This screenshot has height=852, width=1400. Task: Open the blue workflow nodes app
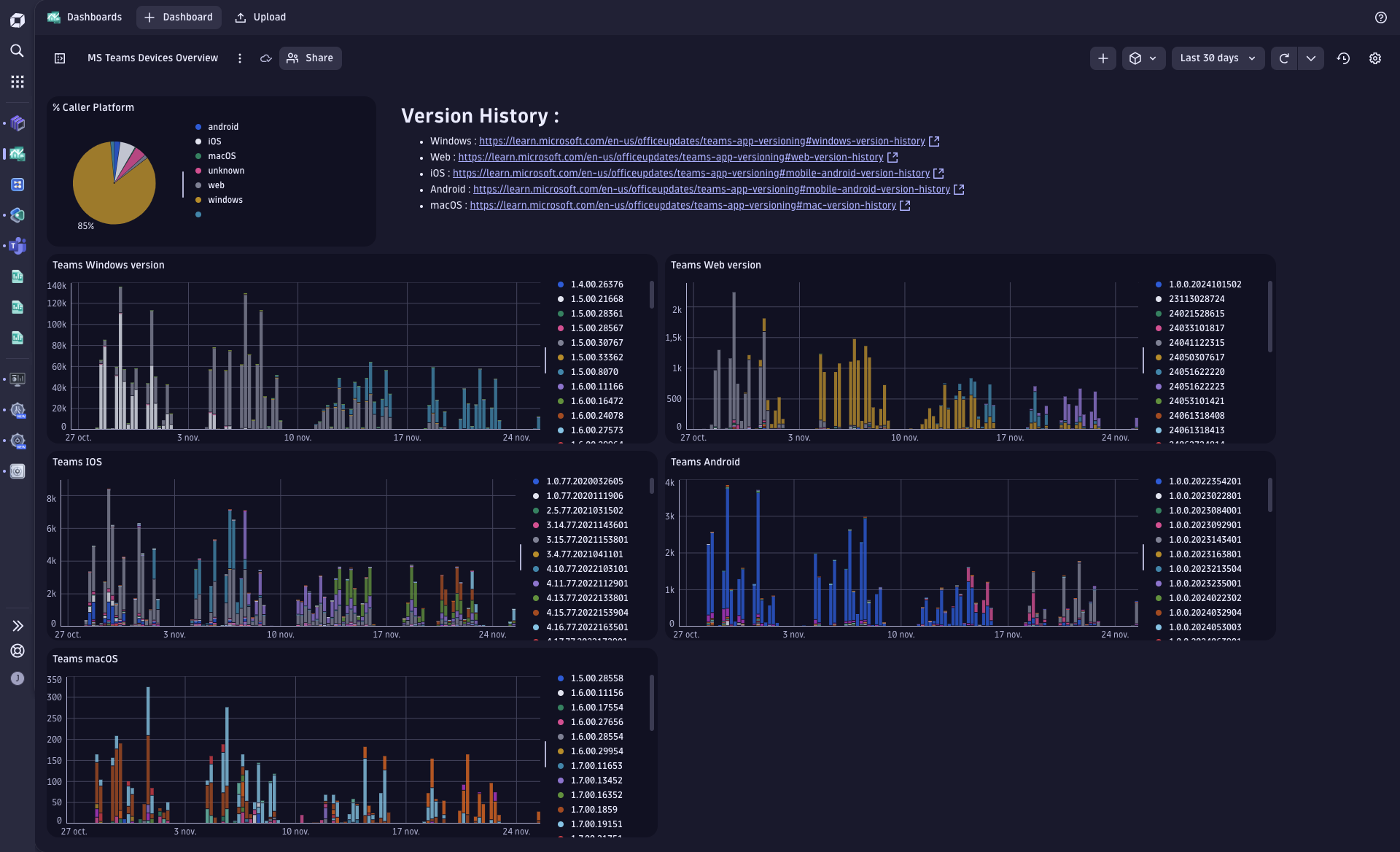click(x=17, y=185)
